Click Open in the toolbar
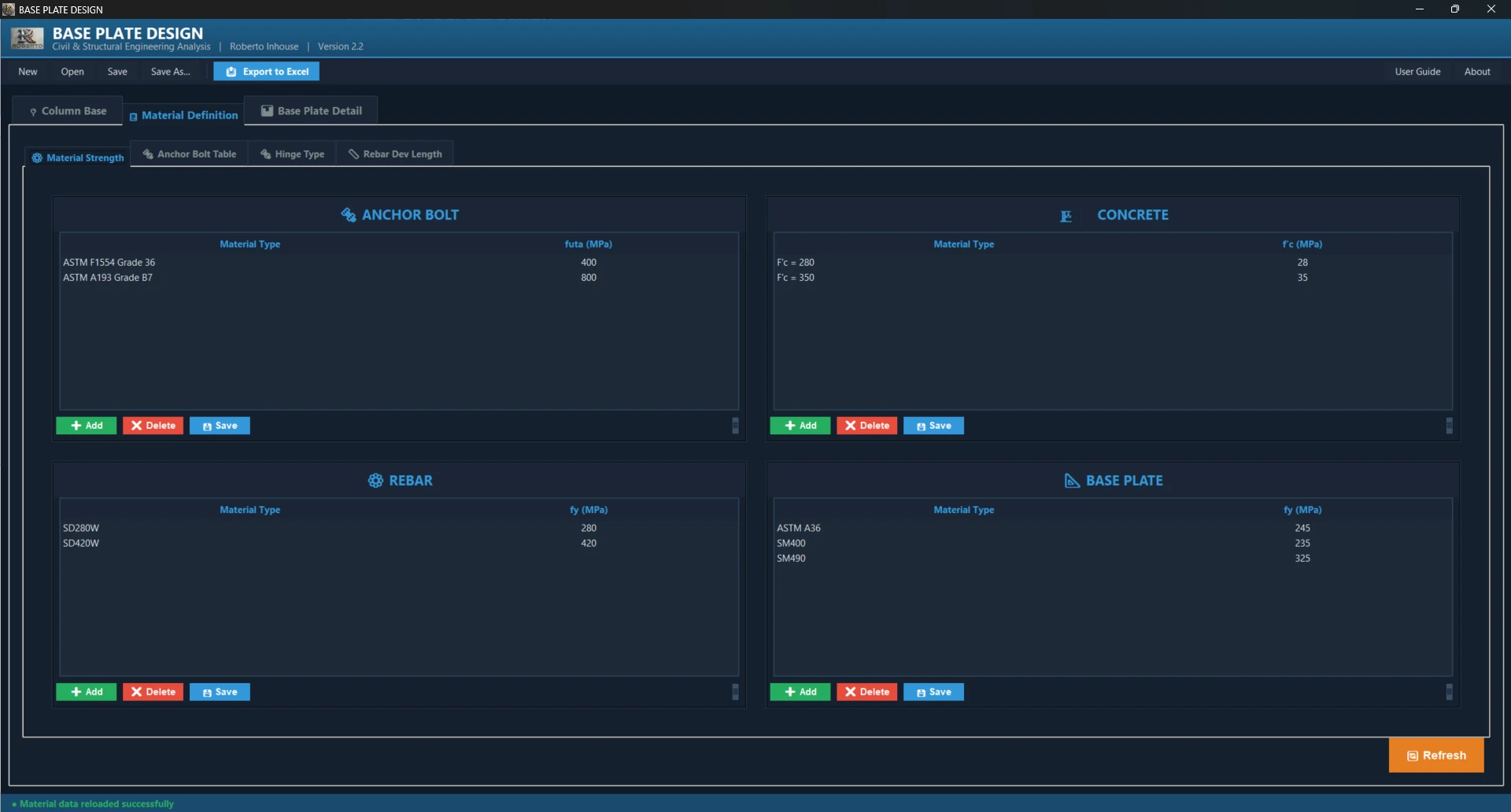The width and height of the screenshot is (1511, 812). coord(72,72)
